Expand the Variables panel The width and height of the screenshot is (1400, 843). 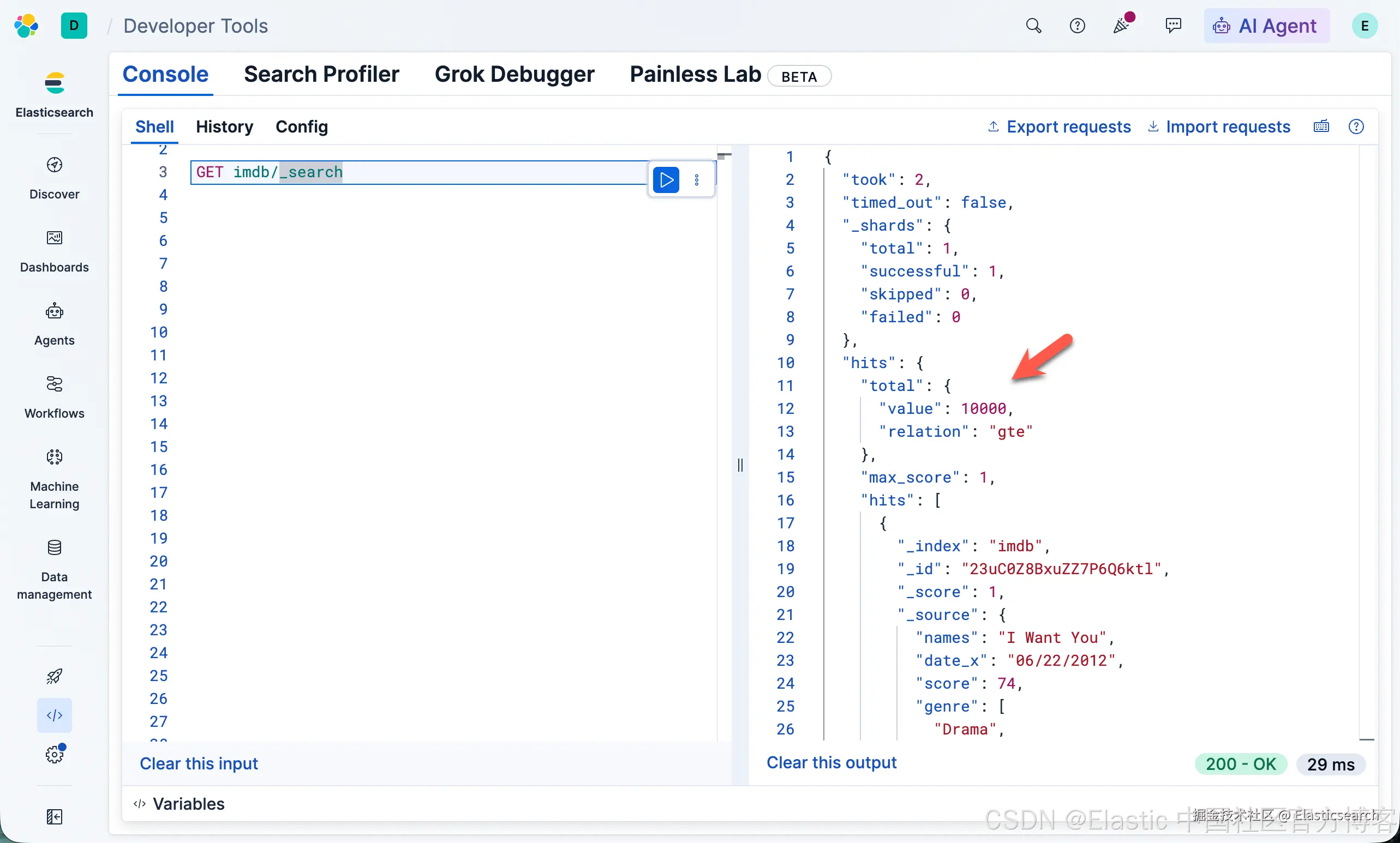[x=180, y=803]
